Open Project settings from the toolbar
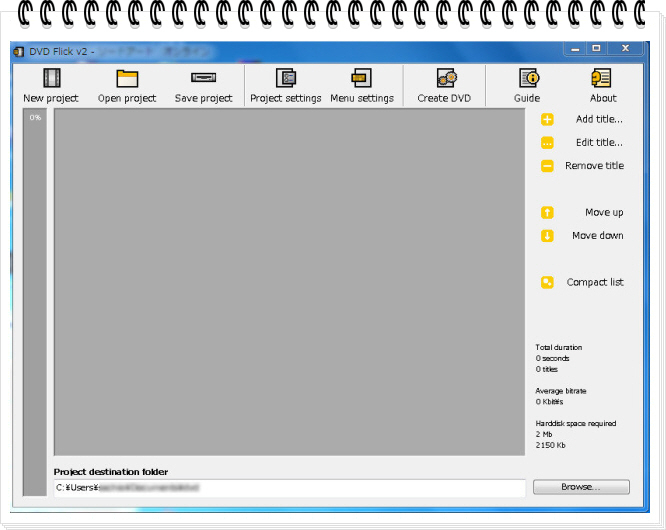Viewport: 666px width, 530px height. pos(286,86)
